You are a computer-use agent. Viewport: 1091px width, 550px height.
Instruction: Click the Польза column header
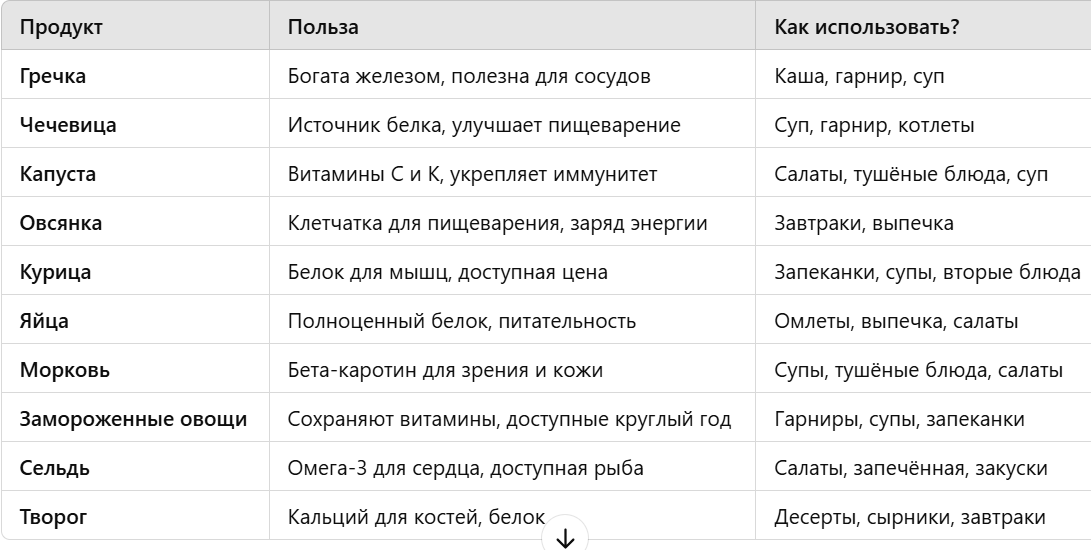click(x=324, y=27)
